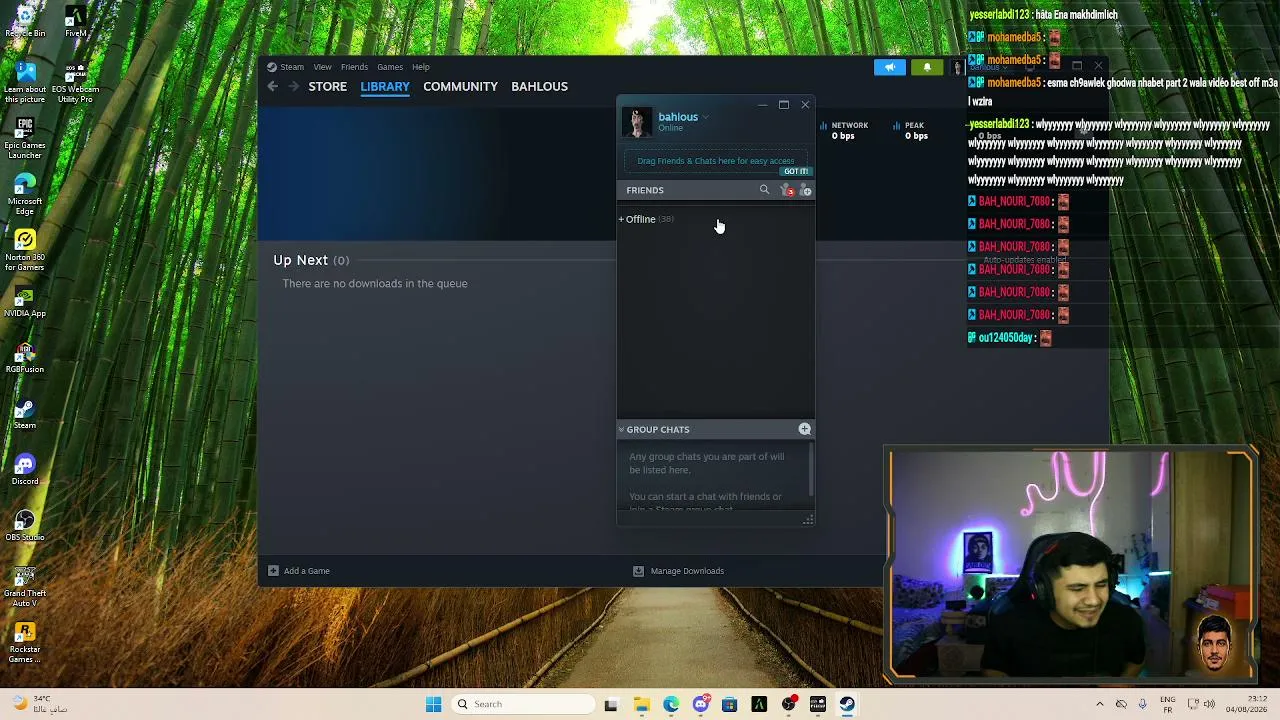Image resolution: width=1280 pixels, height=720 pixels.
Task: Click the Steam icon on the taskbar
Action: click(x=847, y=704)
